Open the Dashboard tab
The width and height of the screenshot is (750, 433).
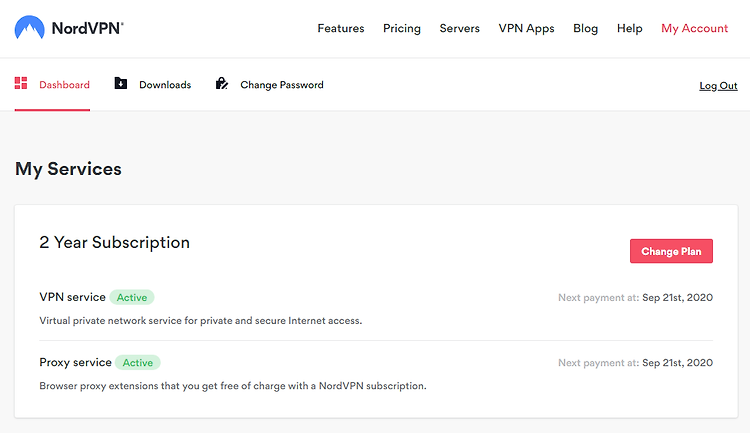pos(52,85)
